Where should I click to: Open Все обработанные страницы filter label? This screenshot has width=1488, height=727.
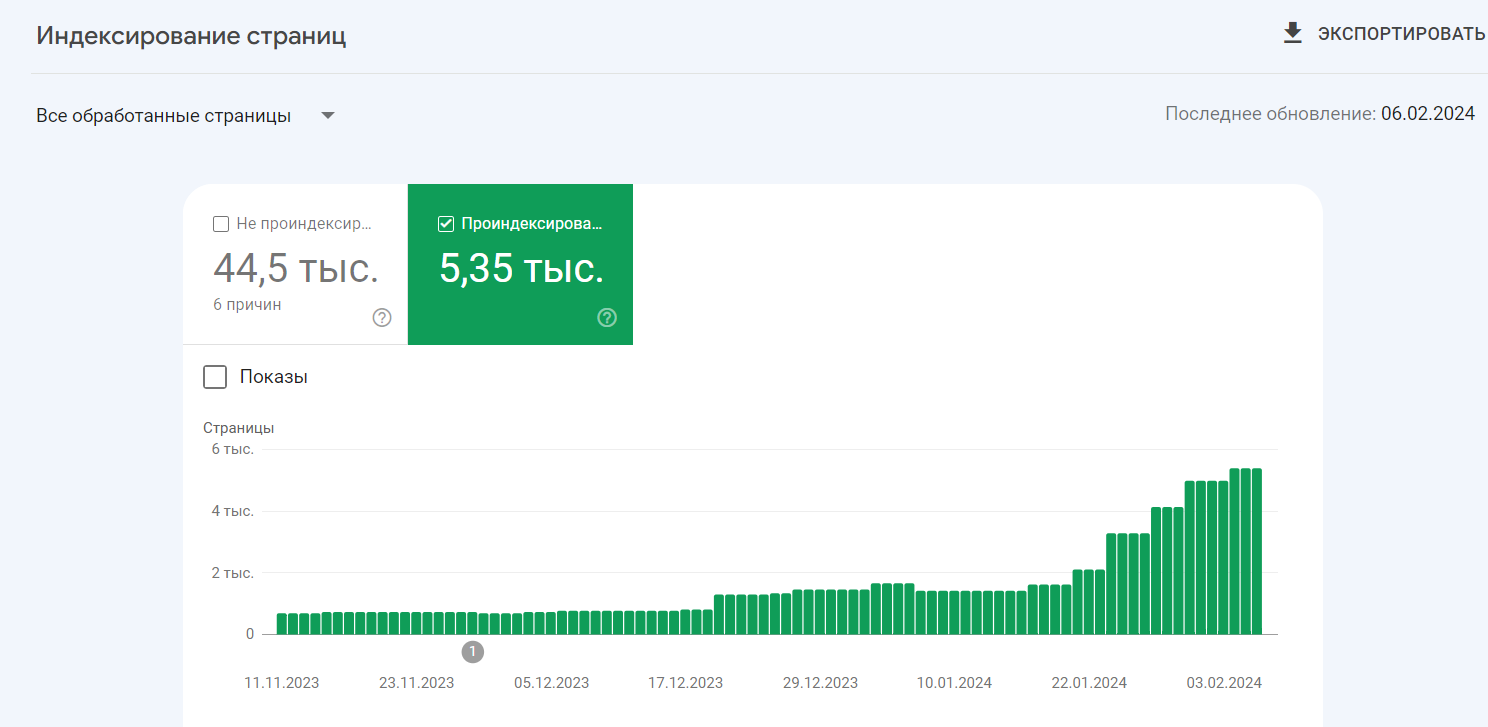pyautogui.click(x=164, y=116)
